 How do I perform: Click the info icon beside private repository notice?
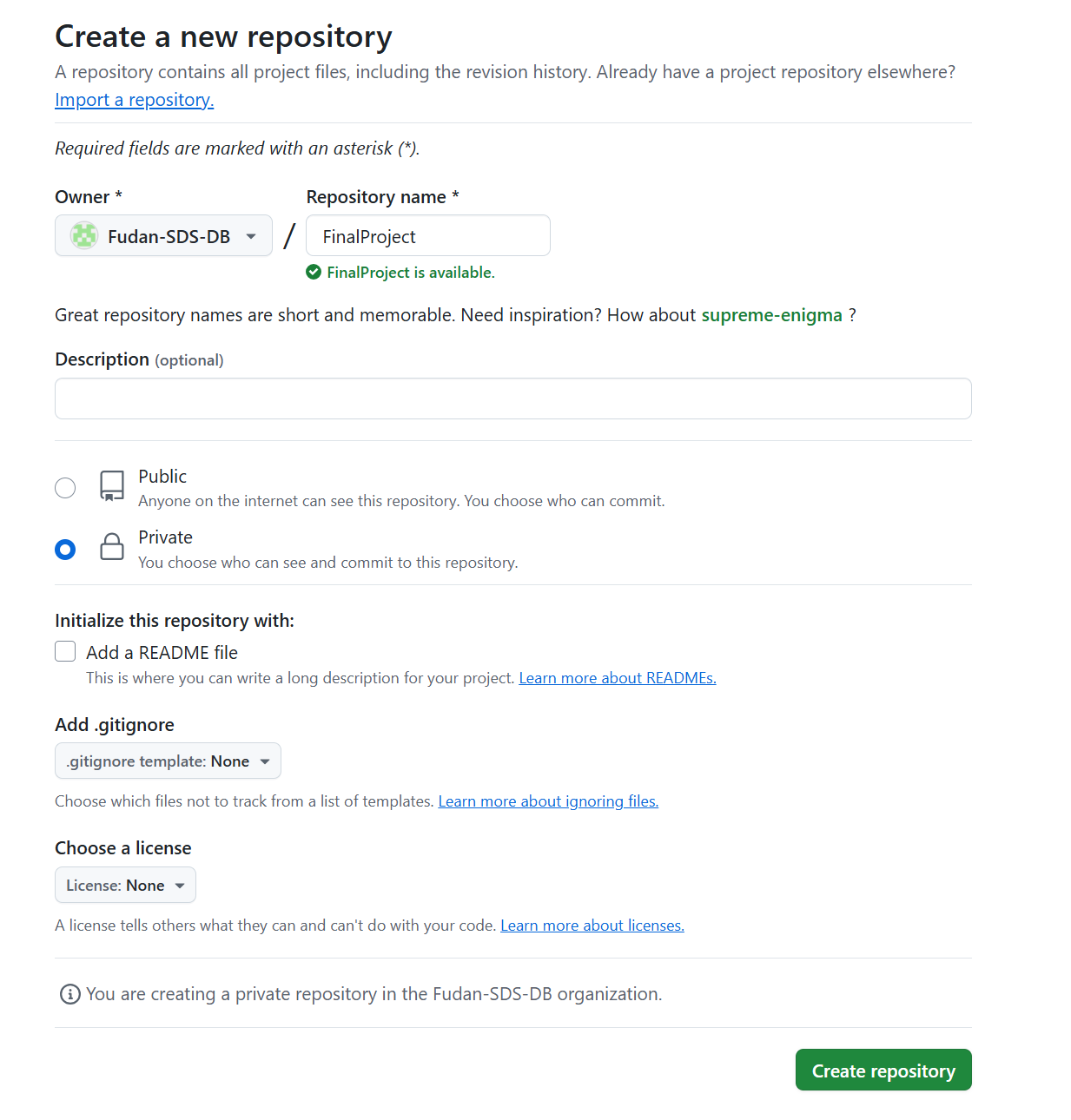coord(70,994)
